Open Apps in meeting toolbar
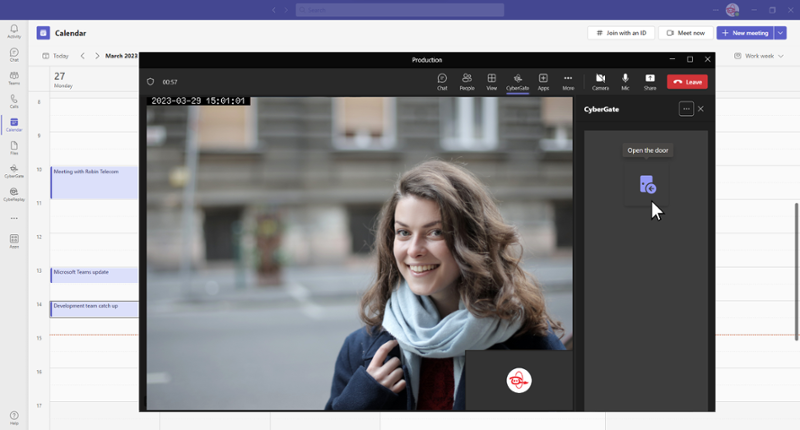 click(543, 82)
